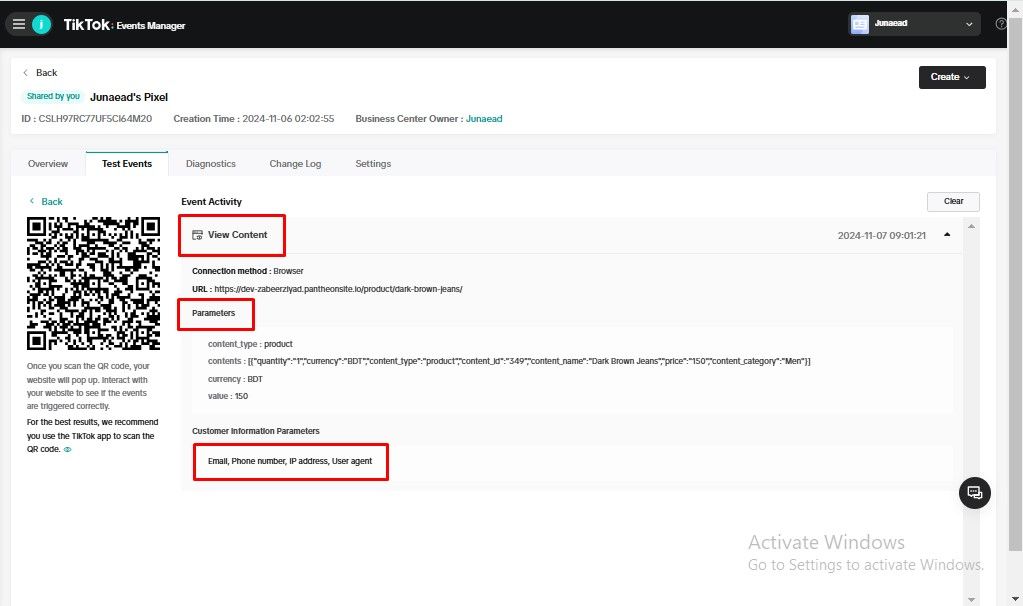The width and height of the screenshot is (1023, 606).
Task: Click the Event Activity heading
Action: tap(211, 202)
